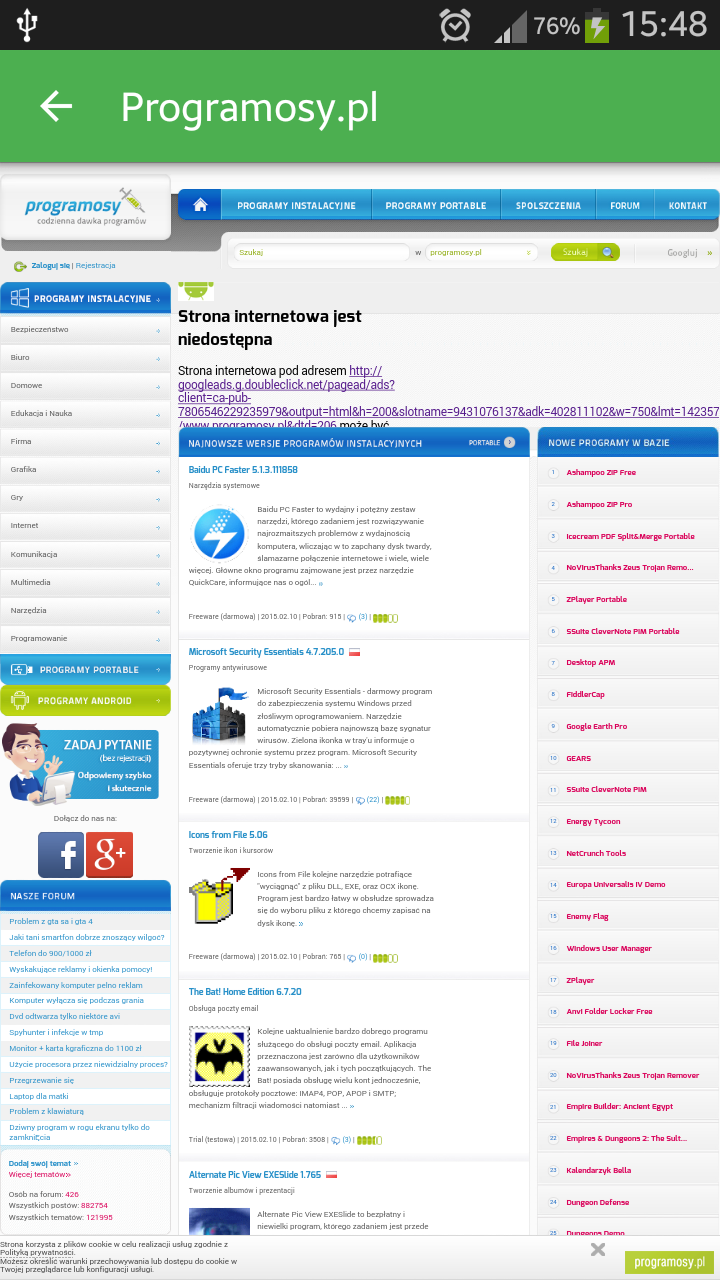Open forum topic Telefon do 900/1000 zł
Screen dimensions: 720x1280
tap(50, 953)
